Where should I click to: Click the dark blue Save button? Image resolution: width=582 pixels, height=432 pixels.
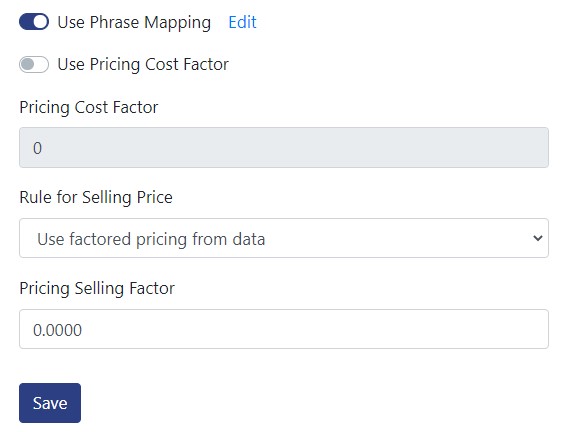(x=50, y=403)
